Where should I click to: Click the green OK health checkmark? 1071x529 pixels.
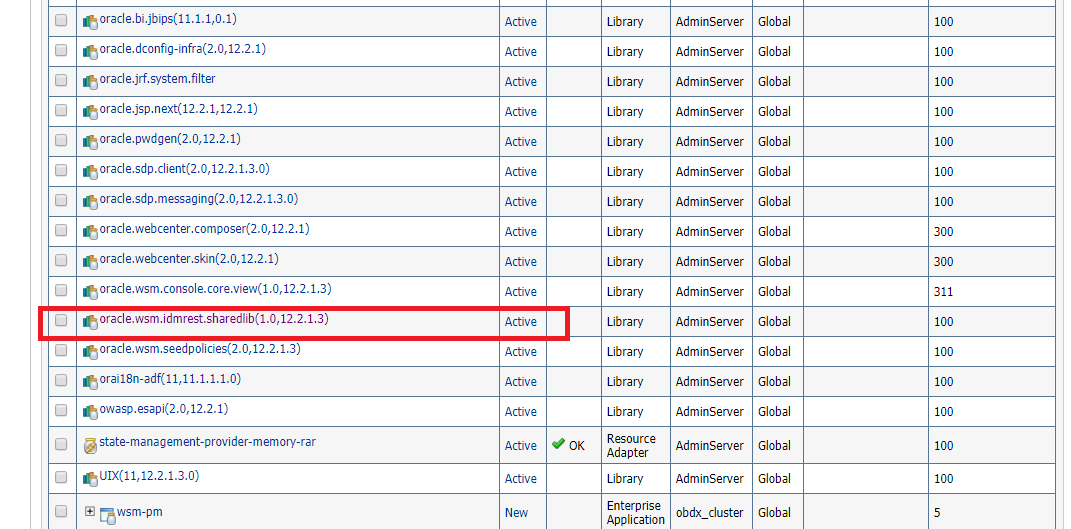point(558,444)
